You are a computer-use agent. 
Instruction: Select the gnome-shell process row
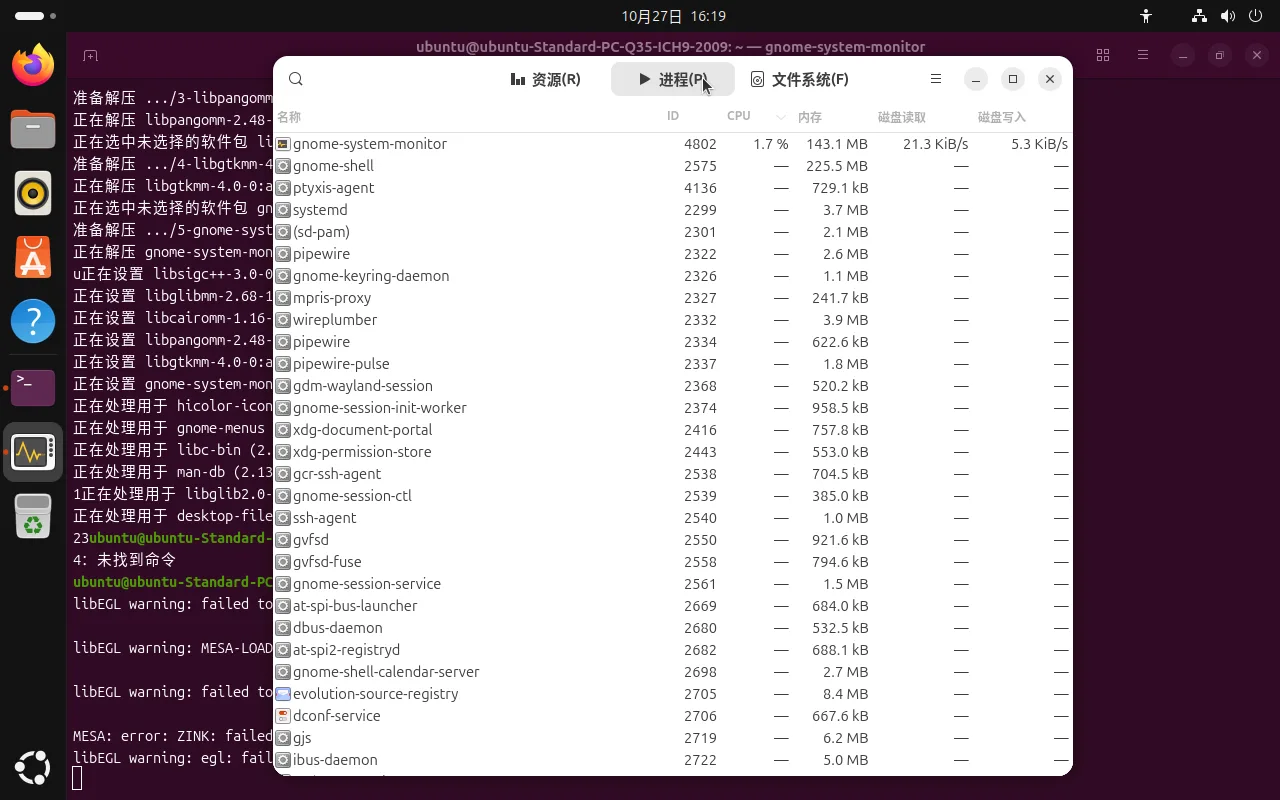click(673, 166)
